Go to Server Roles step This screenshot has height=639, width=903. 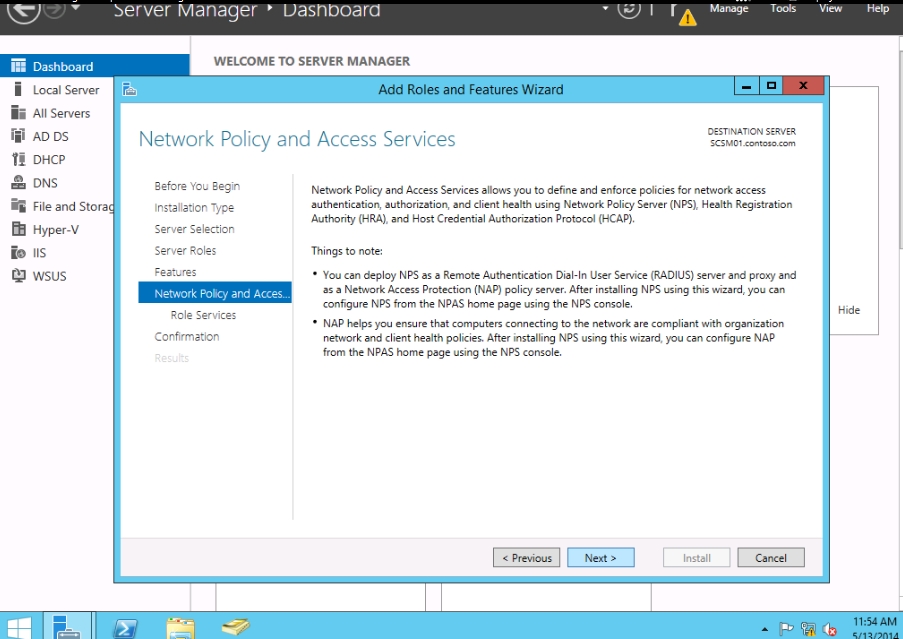[185, 250]
